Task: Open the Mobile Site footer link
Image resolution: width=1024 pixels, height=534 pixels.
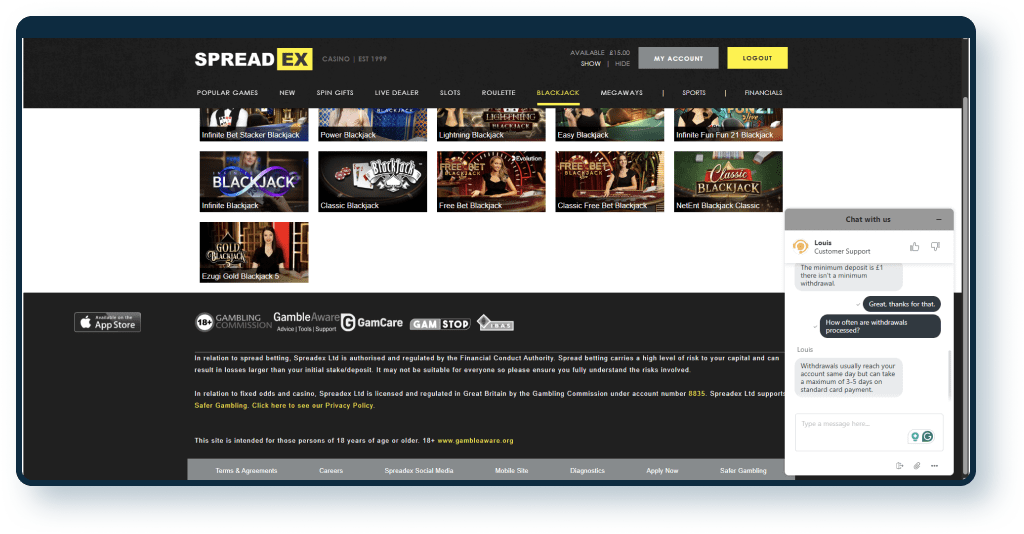Action: [x=511, y=471]
